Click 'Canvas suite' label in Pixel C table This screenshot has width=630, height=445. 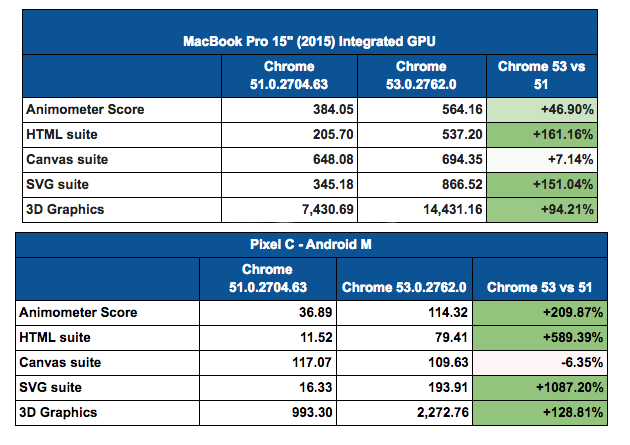pos(60,362)
